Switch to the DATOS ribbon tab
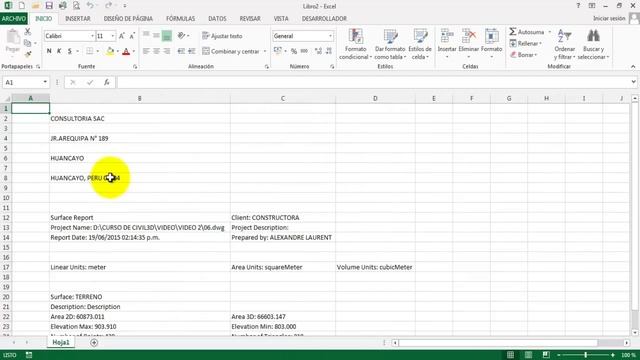 point(217,19)
